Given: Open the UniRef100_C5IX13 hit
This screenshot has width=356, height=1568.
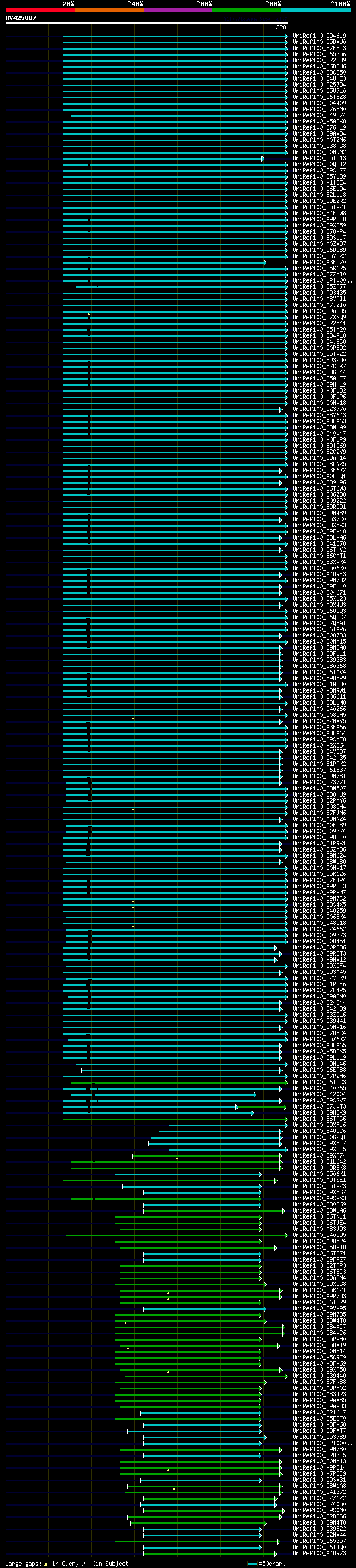Looking at the screenshot, I should pyautogui.click(x=319, y=159).
